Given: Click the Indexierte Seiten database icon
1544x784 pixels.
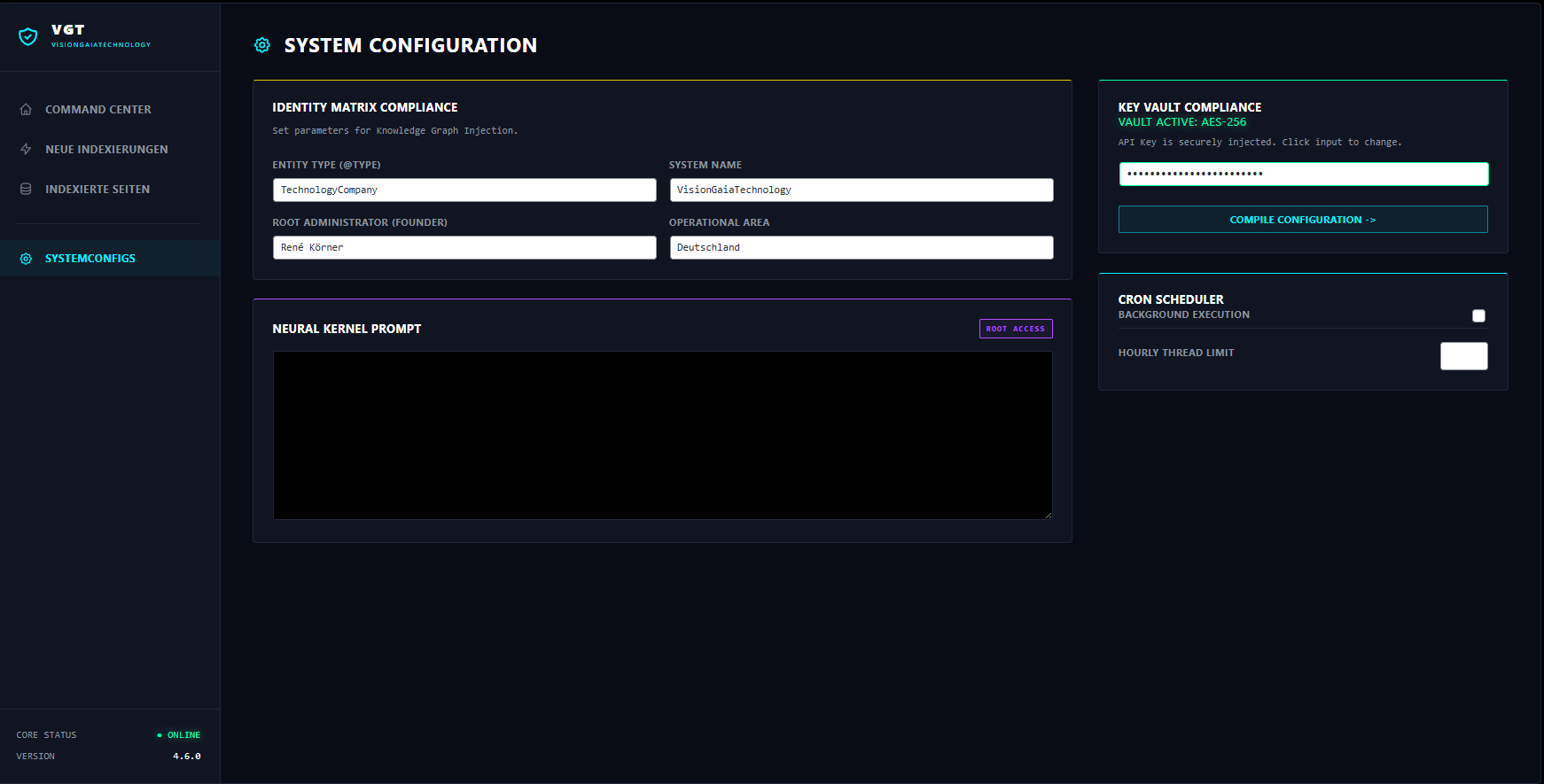Looking at the screenshot, I should tap(26, 189).
